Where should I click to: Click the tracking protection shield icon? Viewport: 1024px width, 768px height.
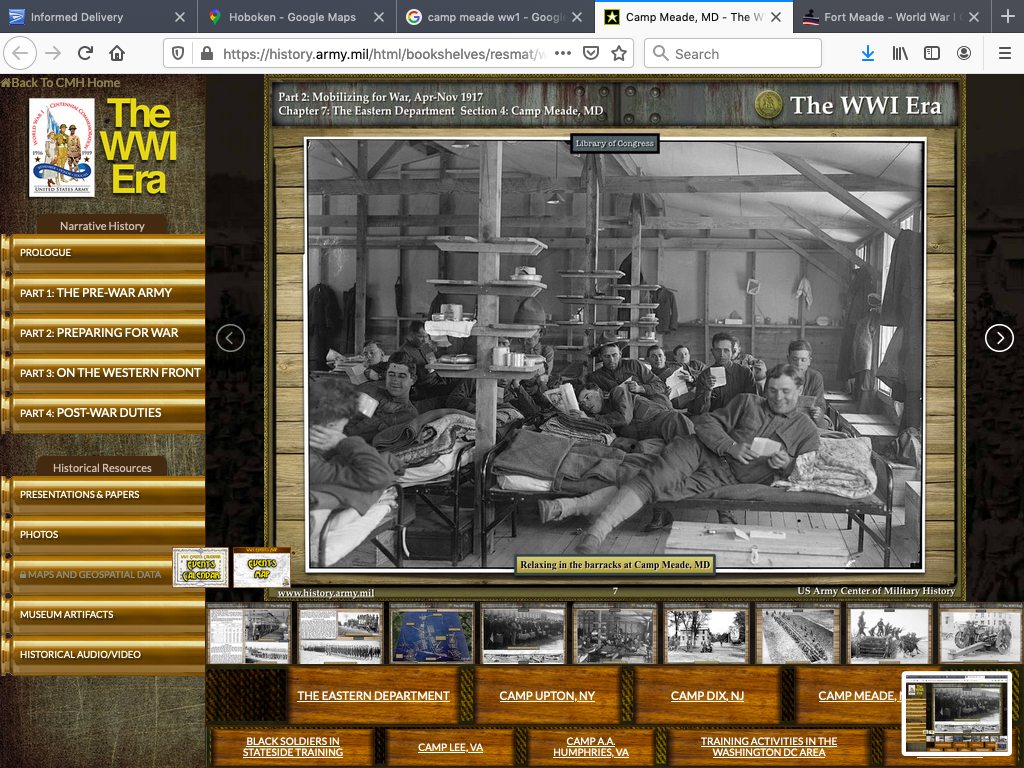tap(178, 53)
